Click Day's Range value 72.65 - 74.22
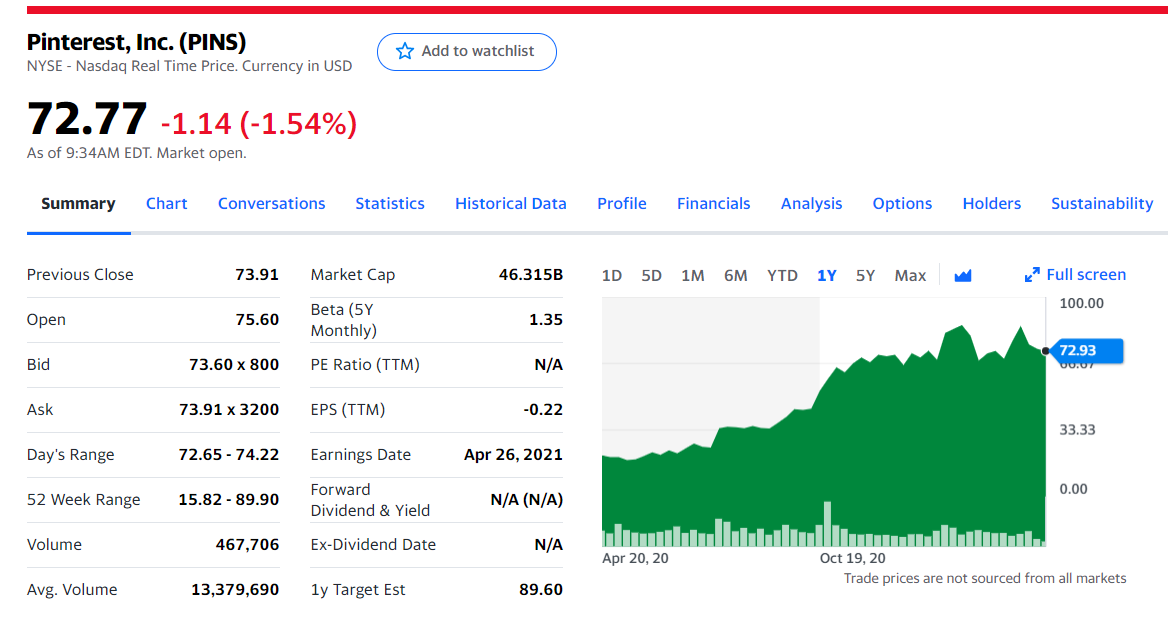 tap(229, 454)
